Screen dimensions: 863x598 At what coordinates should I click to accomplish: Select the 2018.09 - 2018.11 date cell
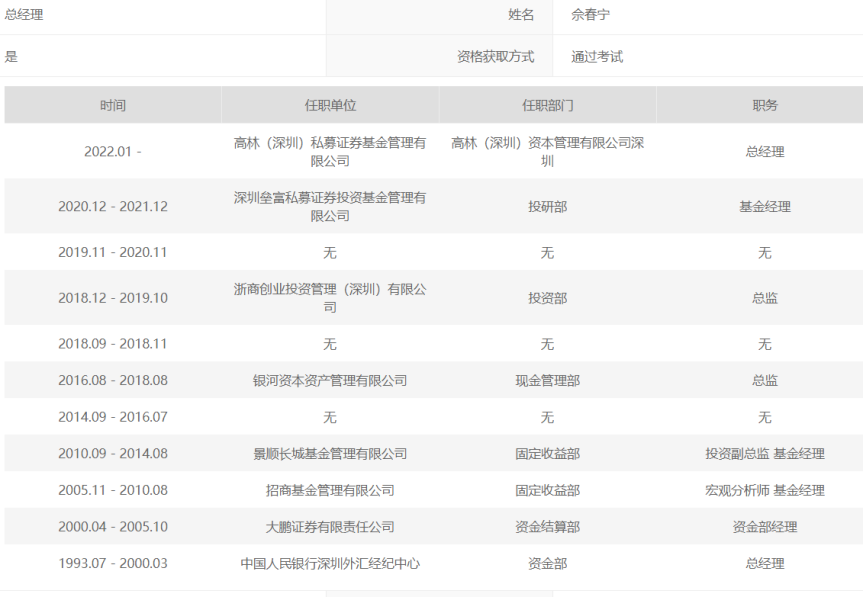(113, 343)
